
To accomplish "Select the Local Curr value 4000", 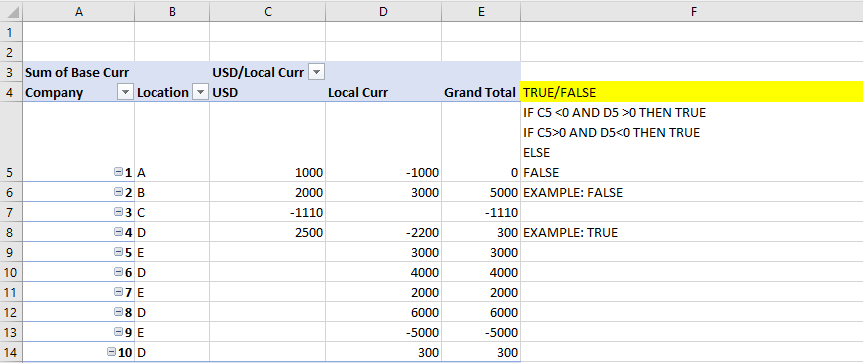I will [384, 271].
